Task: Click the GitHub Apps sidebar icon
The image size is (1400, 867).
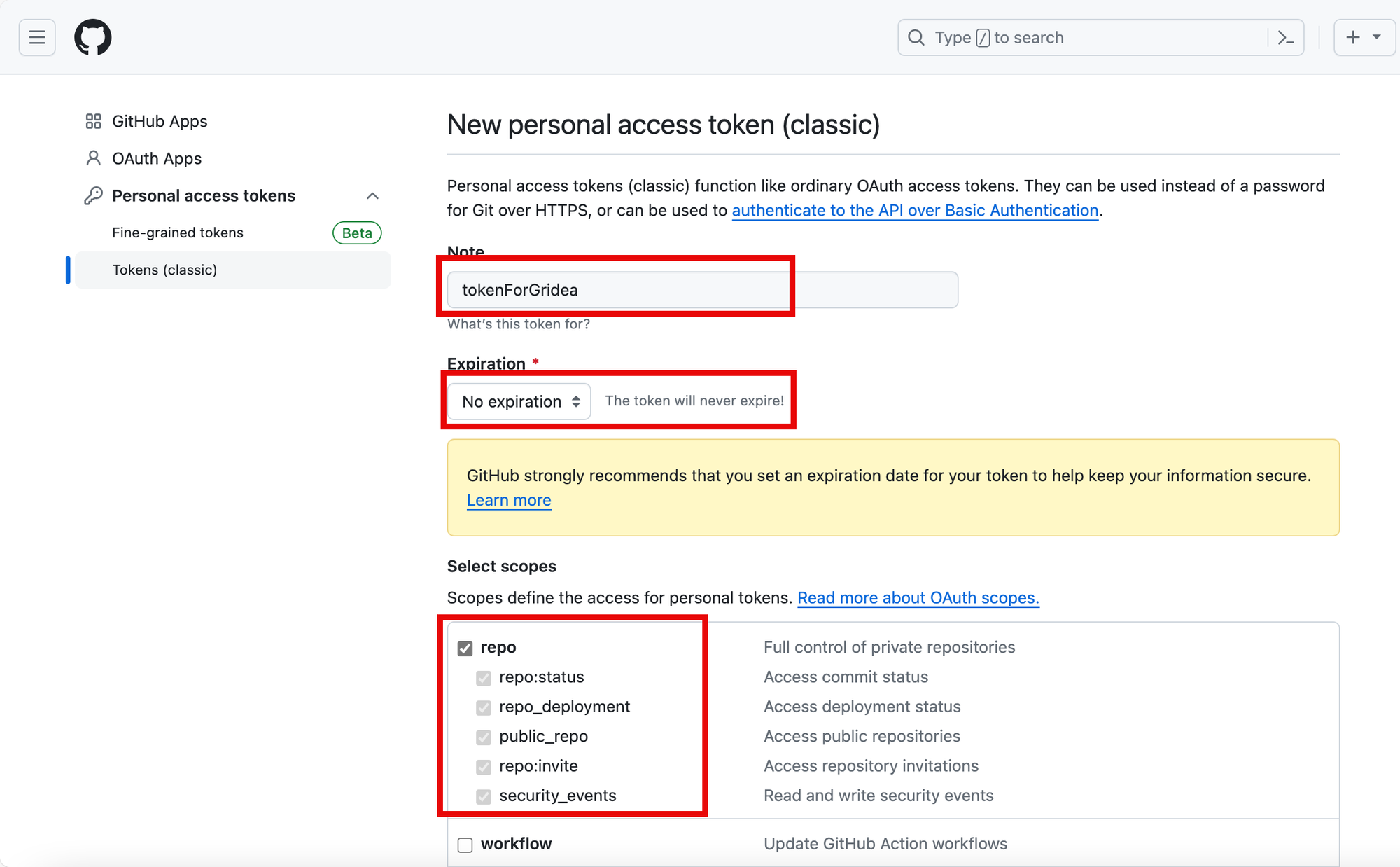Action: point(92,121)
